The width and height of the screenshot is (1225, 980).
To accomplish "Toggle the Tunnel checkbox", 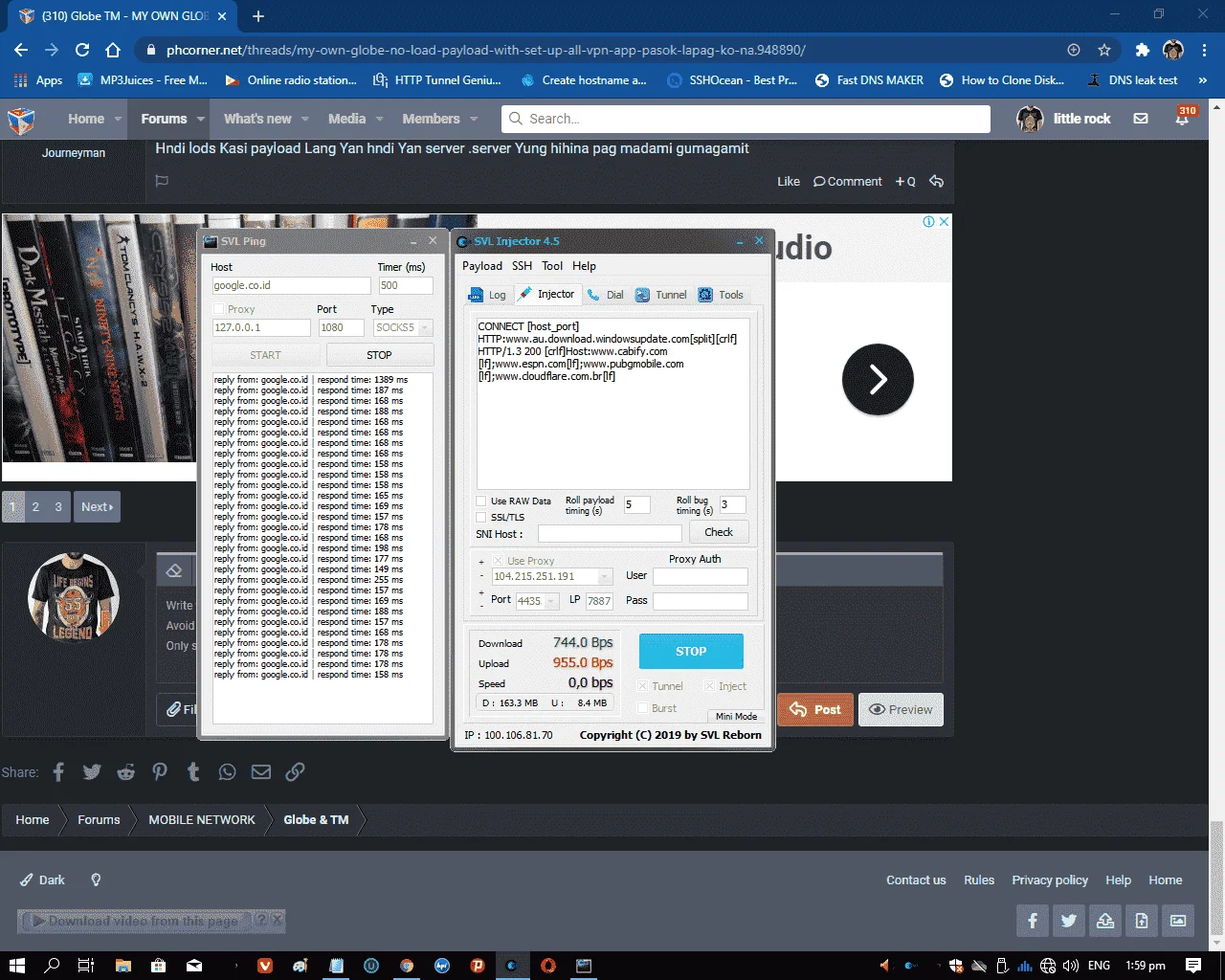I will coord(643,686).
